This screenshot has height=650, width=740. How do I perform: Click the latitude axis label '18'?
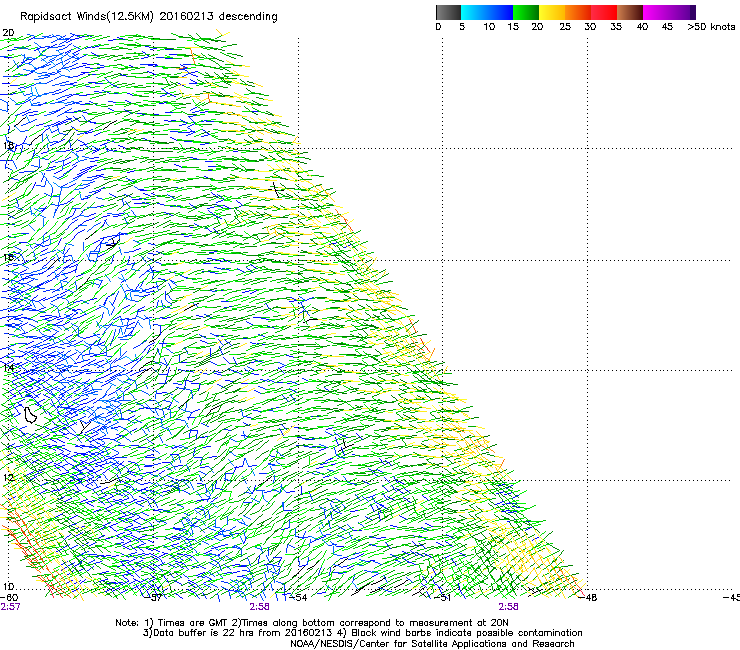[8, 145]
